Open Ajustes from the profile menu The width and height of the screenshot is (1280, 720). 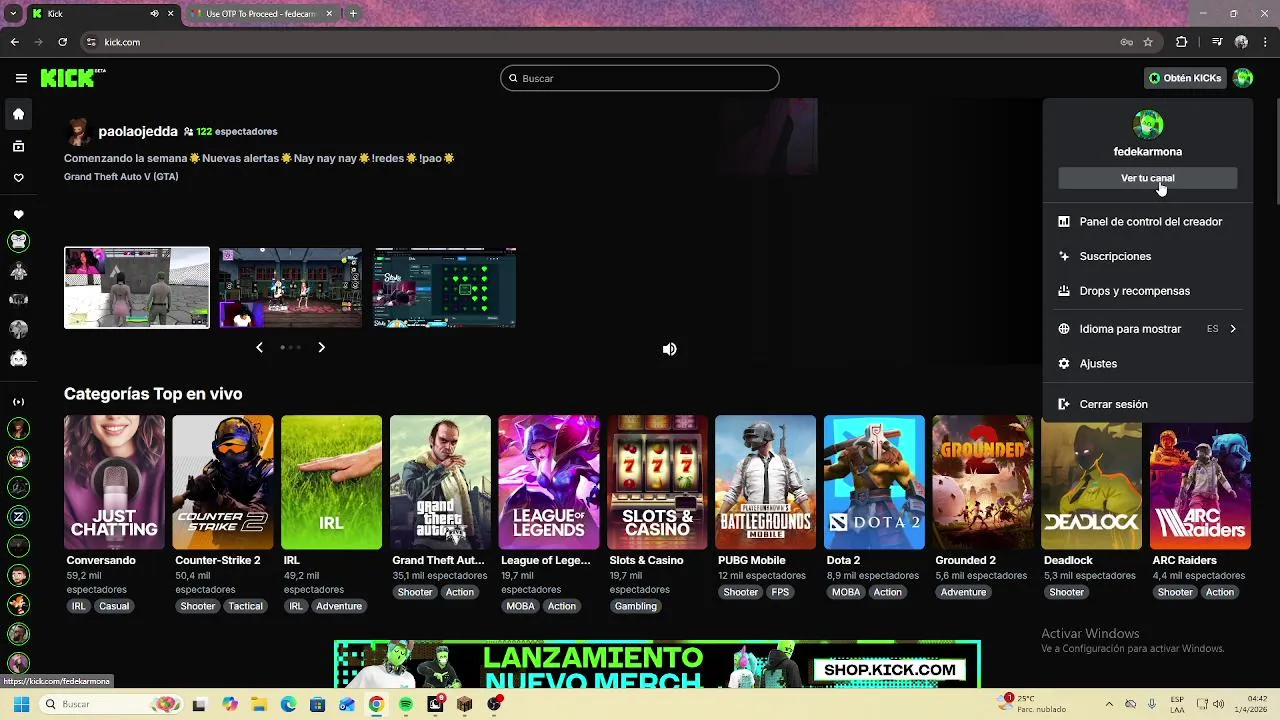1148,364
